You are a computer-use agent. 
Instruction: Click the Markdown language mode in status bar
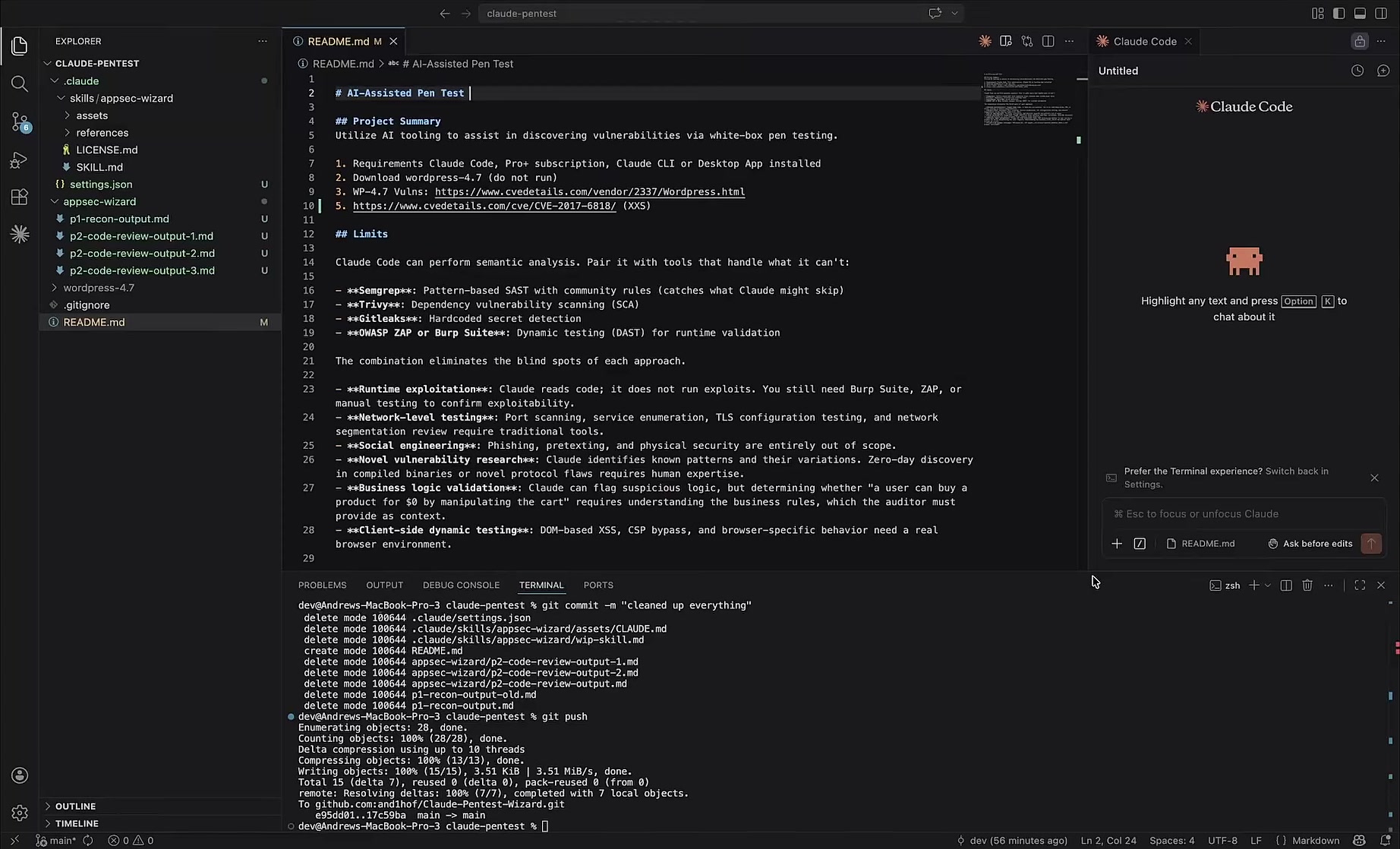pyautogui.click(x=1316, y=841)
